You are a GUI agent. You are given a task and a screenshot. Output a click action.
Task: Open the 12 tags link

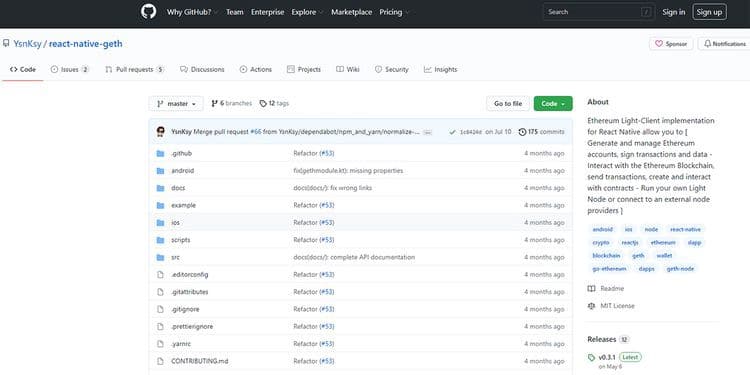pyautogui.click(x=274, y=103)
